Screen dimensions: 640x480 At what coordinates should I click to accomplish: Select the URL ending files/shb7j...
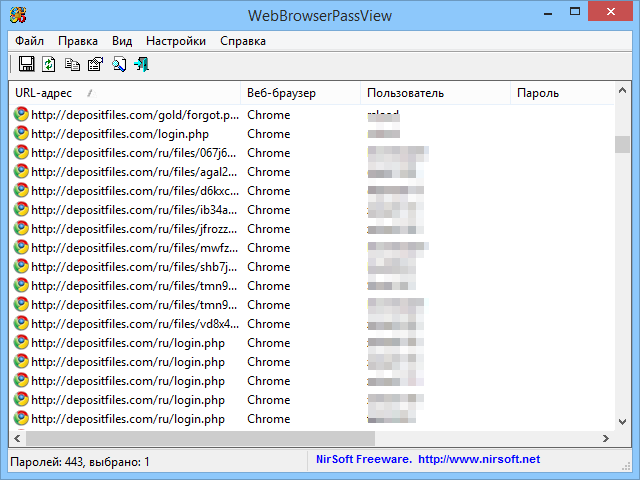(134, 267)
